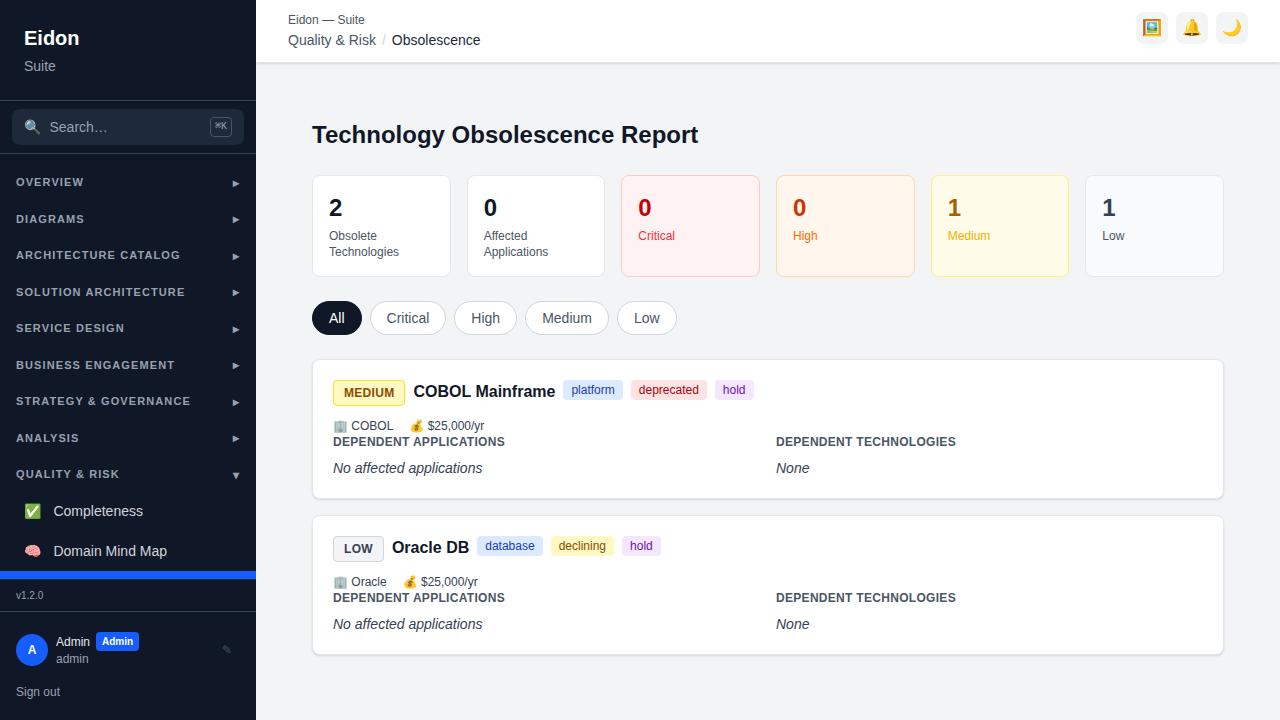Click the Oracle DB title

pos(430,548)
